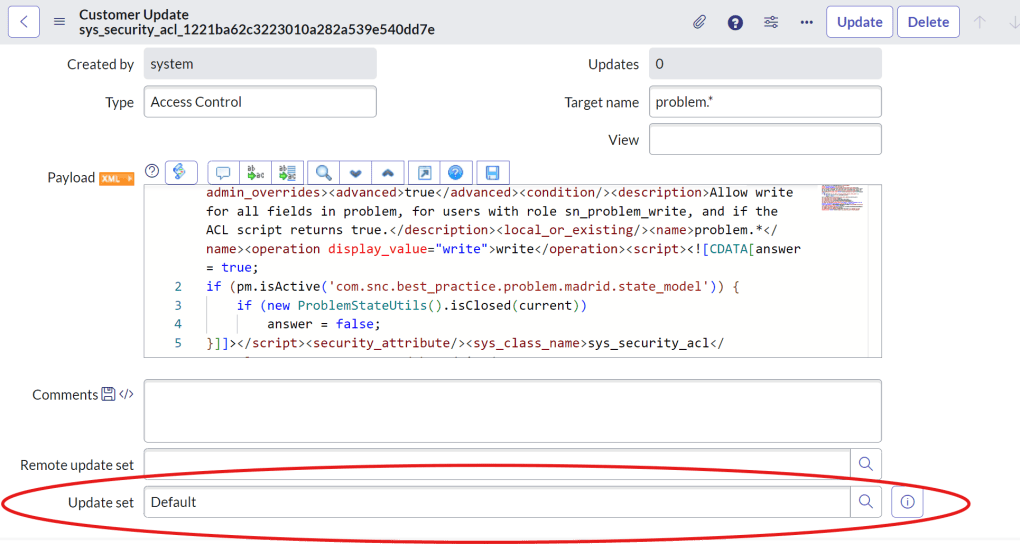Toggle HTML code view for Comments
The width and height of the screenshot is (1020, 544).
coord(126,394)
